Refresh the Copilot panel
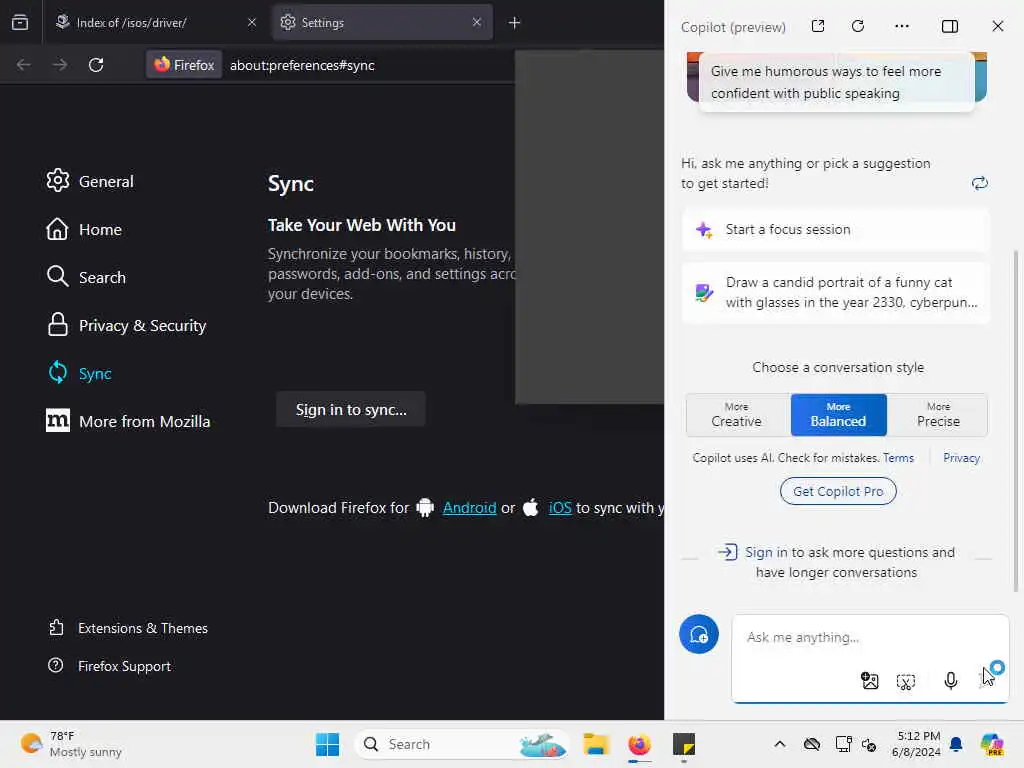 [x=858, y=26]
